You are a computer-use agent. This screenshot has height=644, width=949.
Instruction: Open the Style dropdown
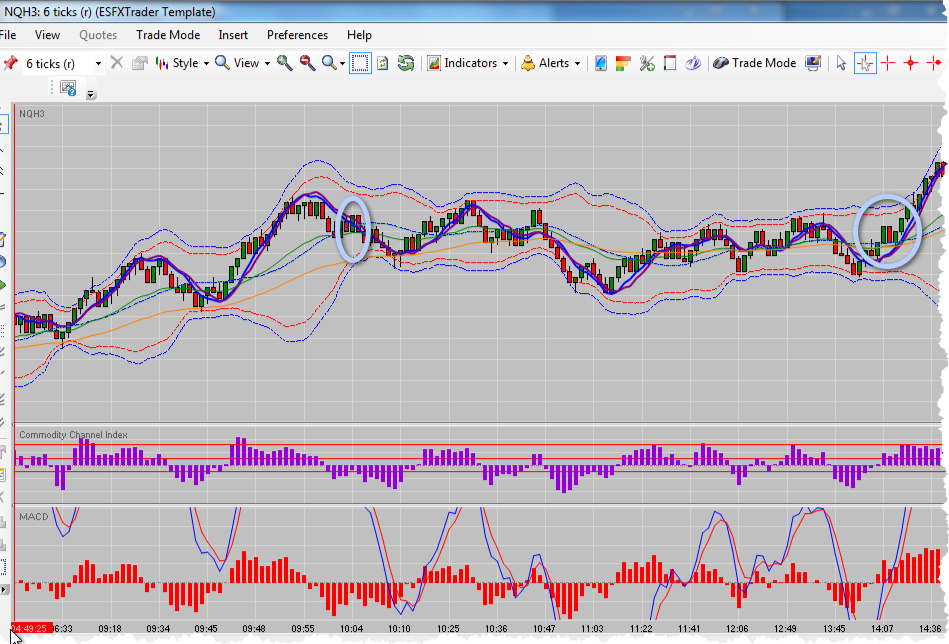[x=182, y=63]
